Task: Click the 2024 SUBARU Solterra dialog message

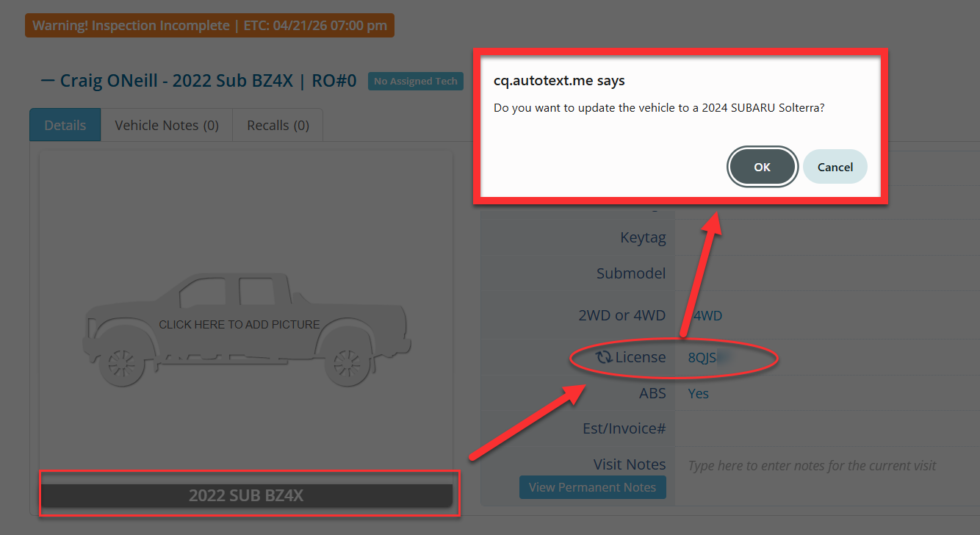Action: coord(659,108)
